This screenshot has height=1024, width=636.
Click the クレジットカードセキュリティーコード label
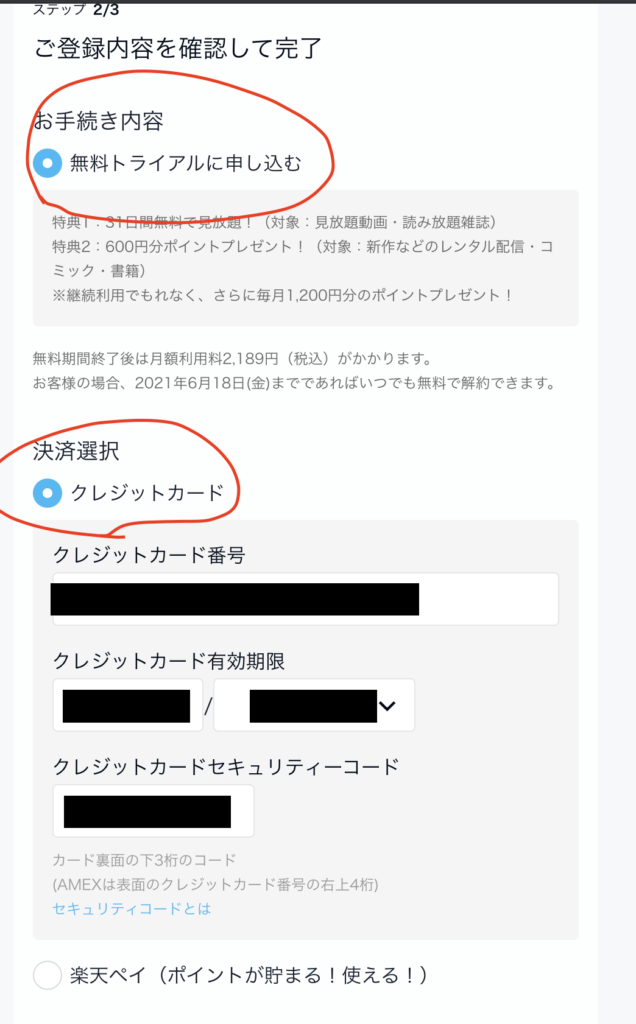pyautogui.click(x=226, y=766)
